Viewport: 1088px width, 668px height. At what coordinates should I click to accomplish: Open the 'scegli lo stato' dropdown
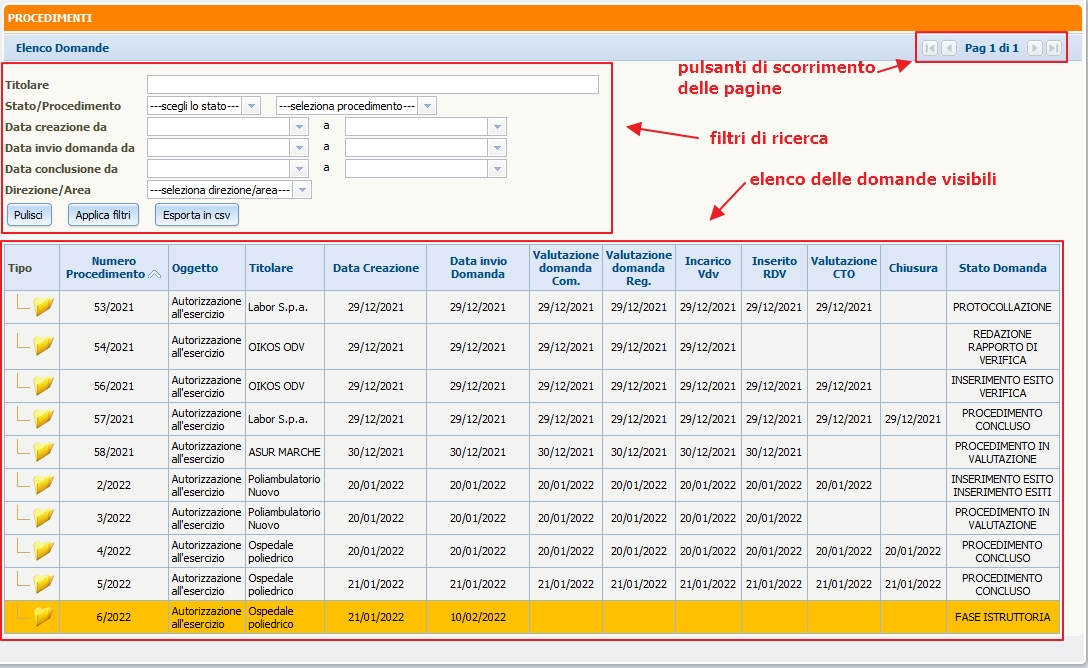point(251,106)
